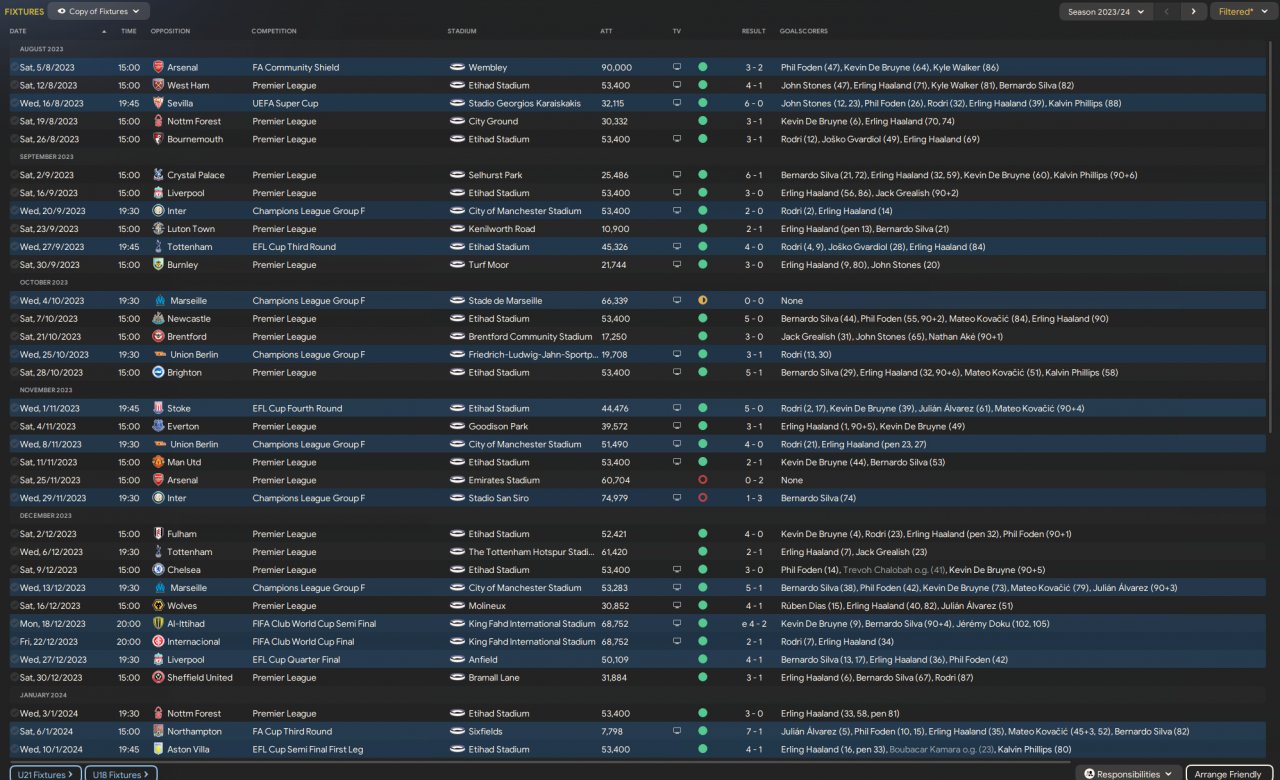
Task: Click the Arrange Friendly button
Action: pyautogui.click(x=1229, y=774)
